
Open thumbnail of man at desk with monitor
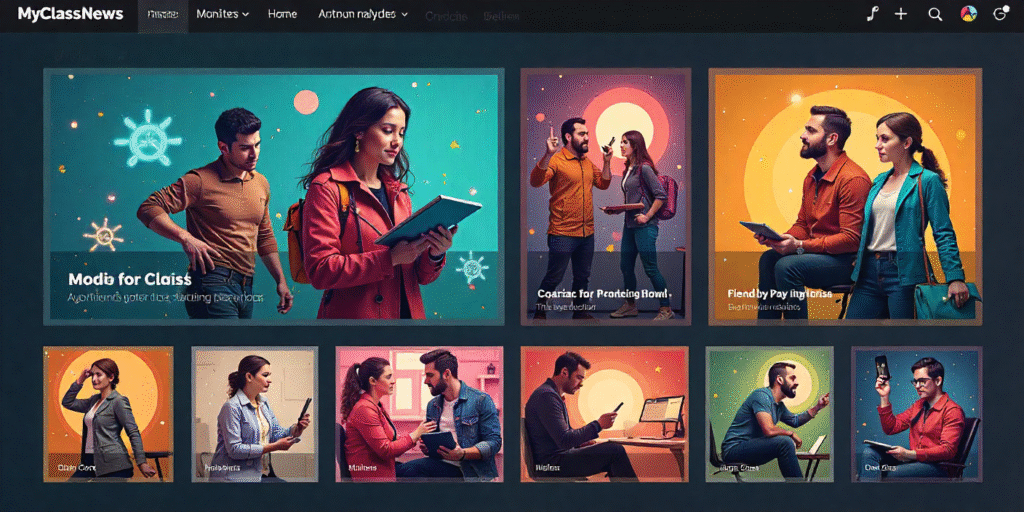(604, 414)
